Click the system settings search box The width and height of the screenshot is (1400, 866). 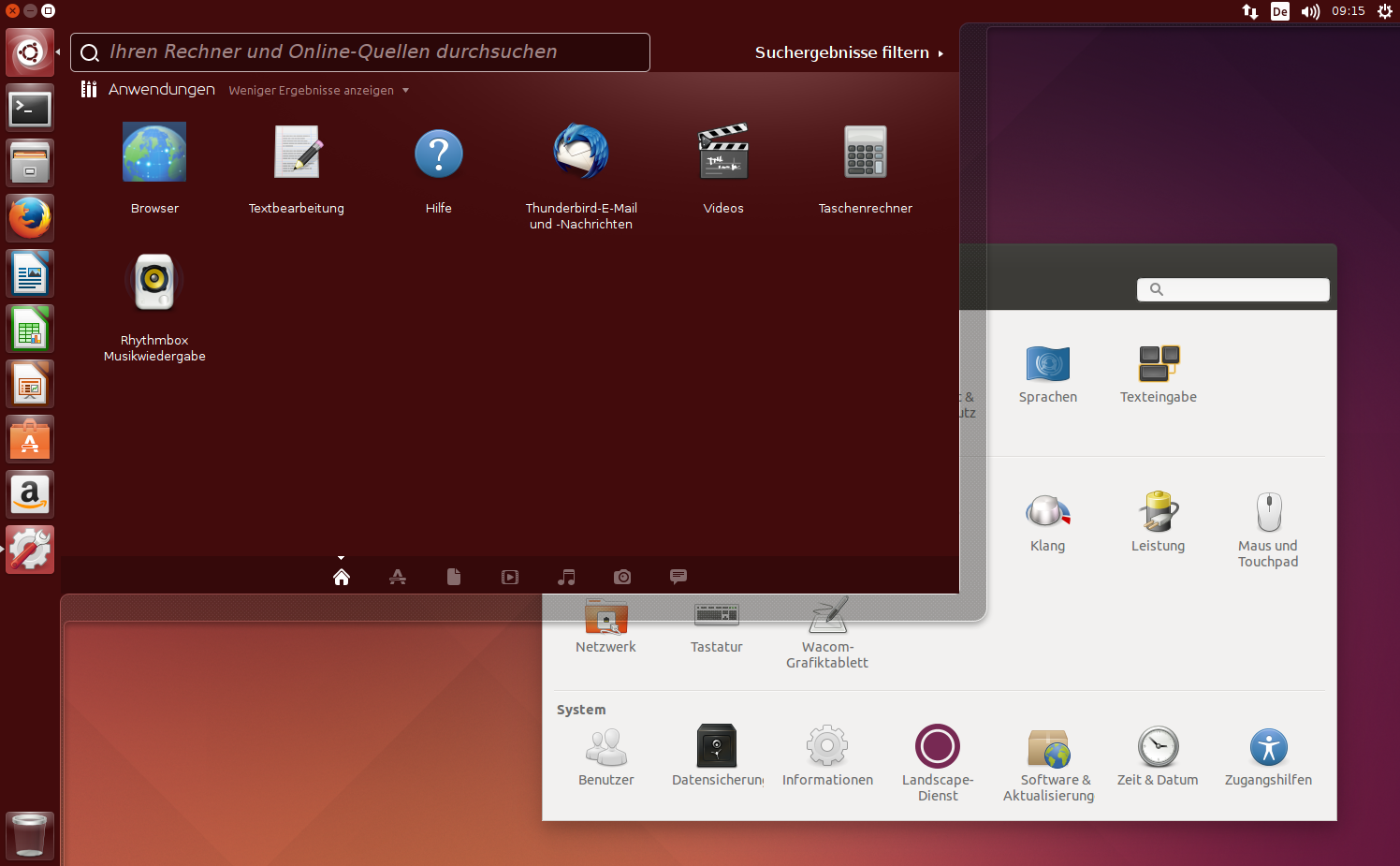pyautogui.click(x=1232, y=289)
